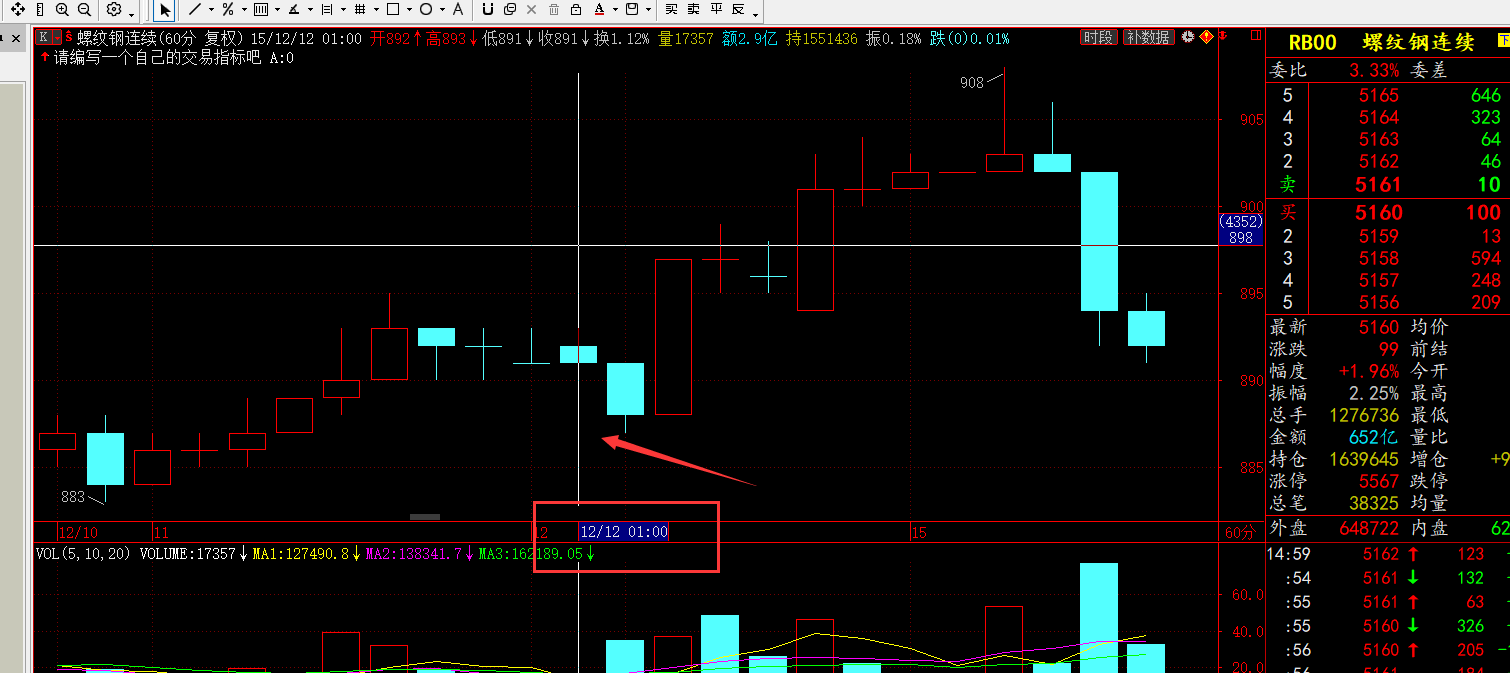1510x673 pixels.
Task: Click the 补数据 button
Action: (x=1148, y=37)
